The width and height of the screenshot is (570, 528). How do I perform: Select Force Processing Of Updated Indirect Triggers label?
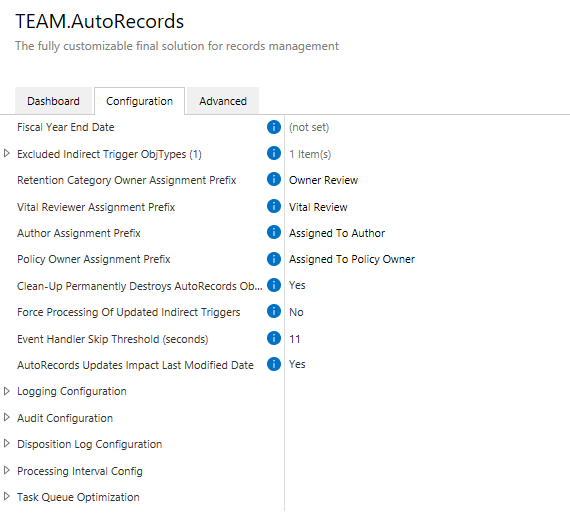[x=129, y=312]
